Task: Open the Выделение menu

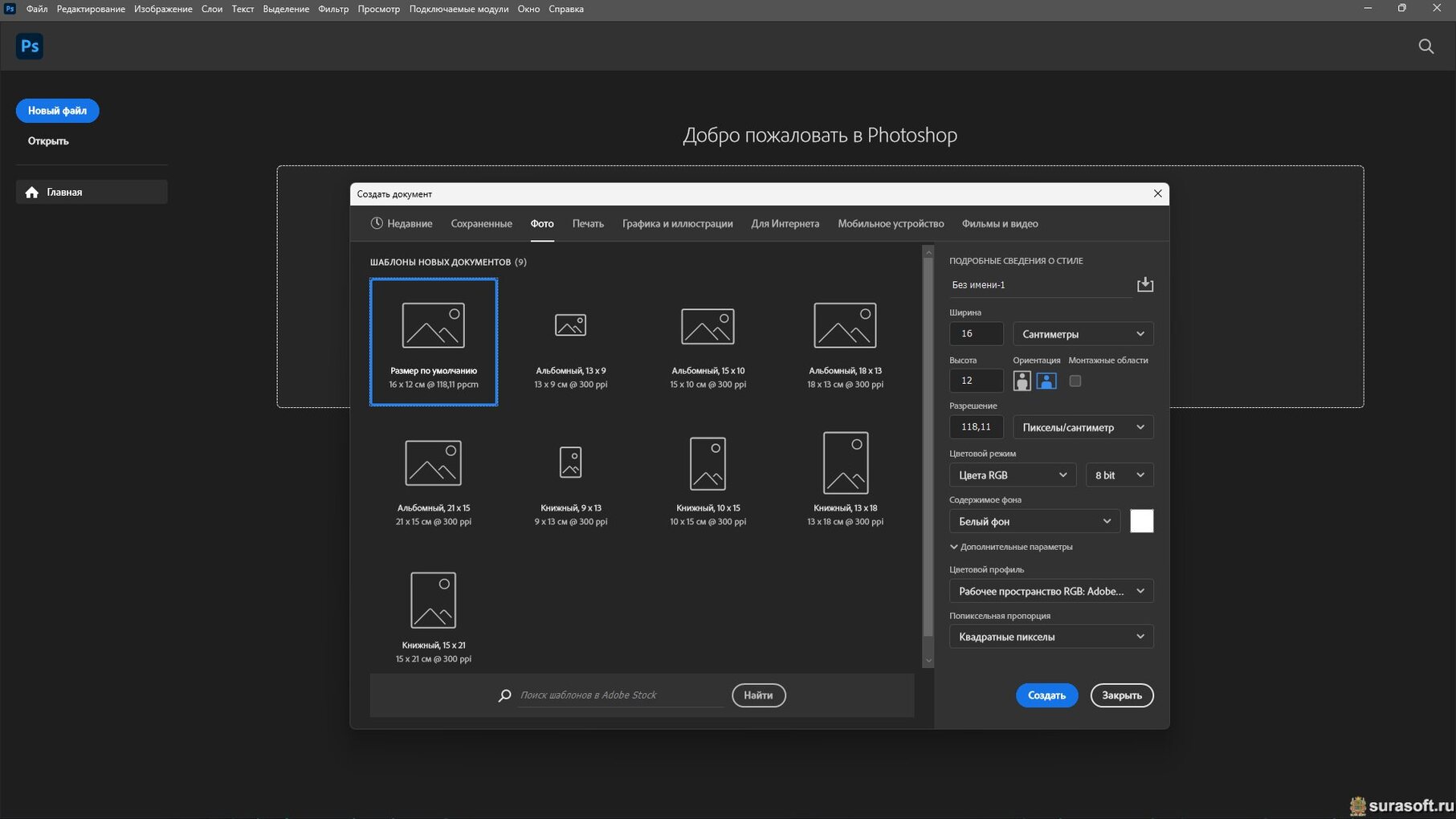Action: click(286, 9)
